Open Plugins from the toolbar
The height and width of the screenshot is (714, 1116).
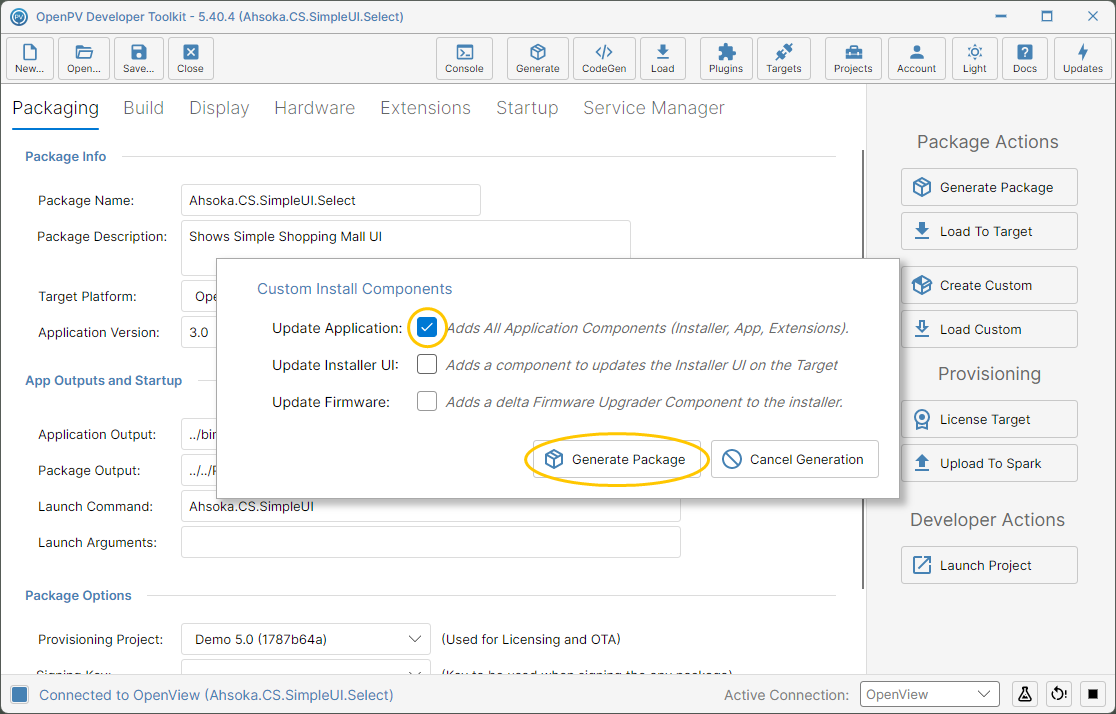tap(726, 58)
